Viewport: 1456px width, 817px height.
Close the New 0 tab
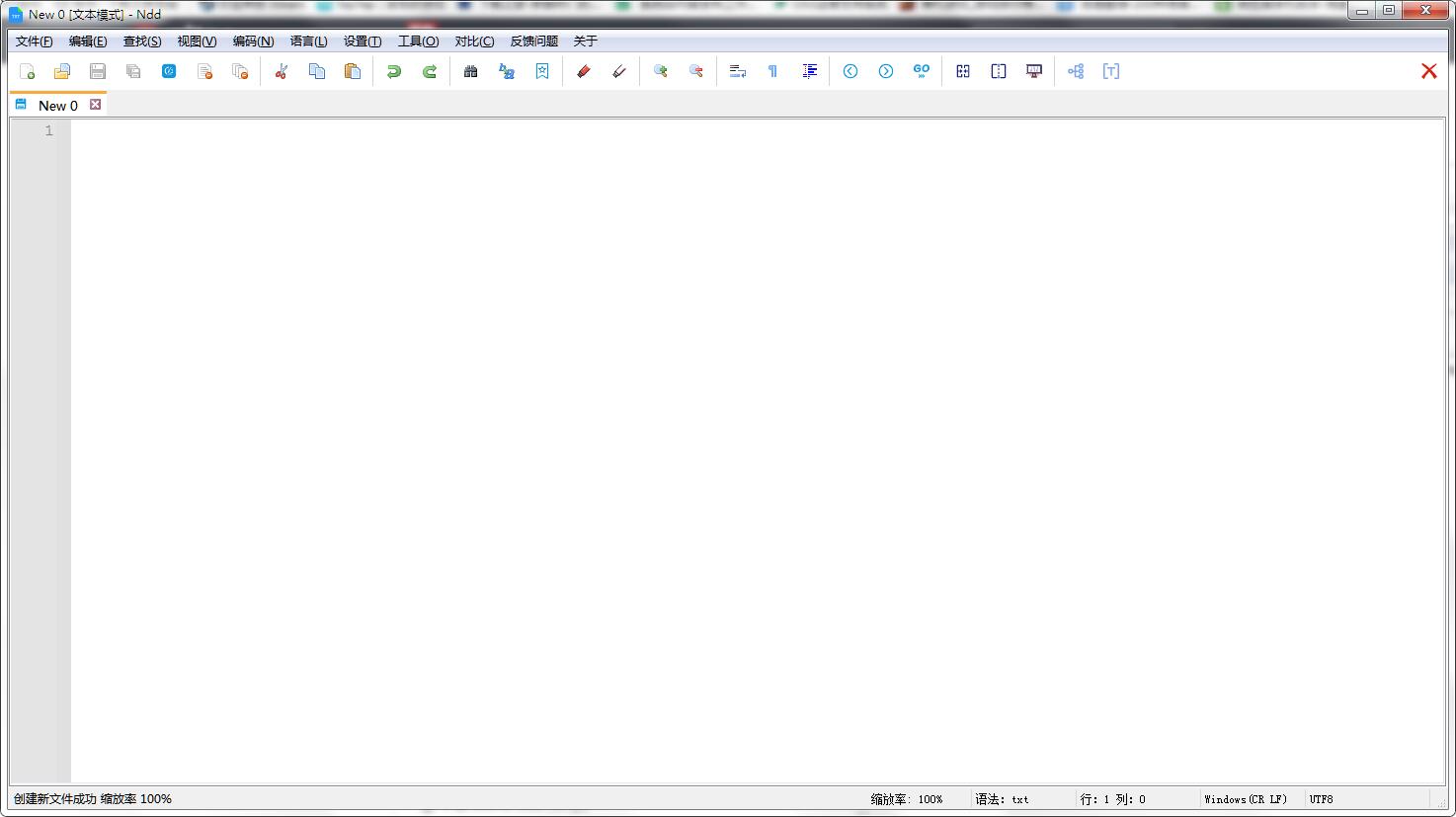[x=96, y=105]
